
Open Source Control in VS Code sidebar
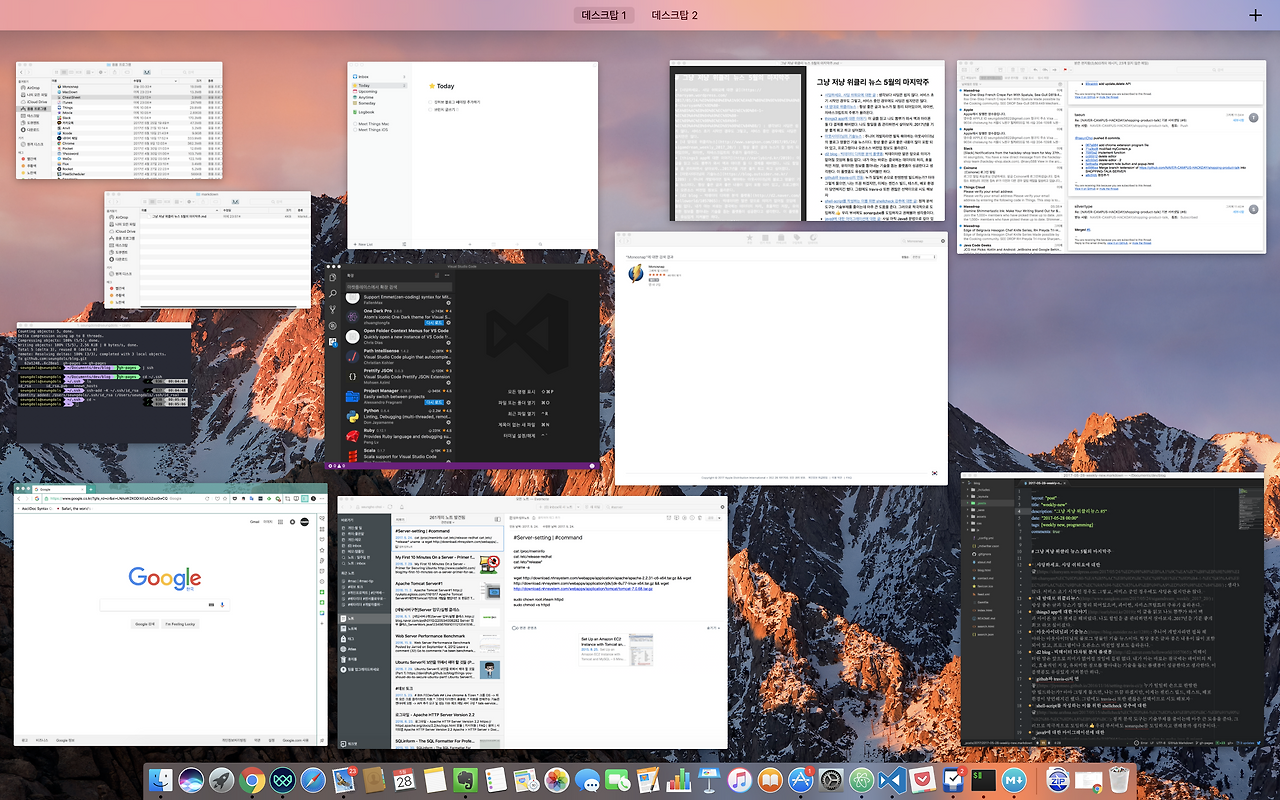pos(333,310)
